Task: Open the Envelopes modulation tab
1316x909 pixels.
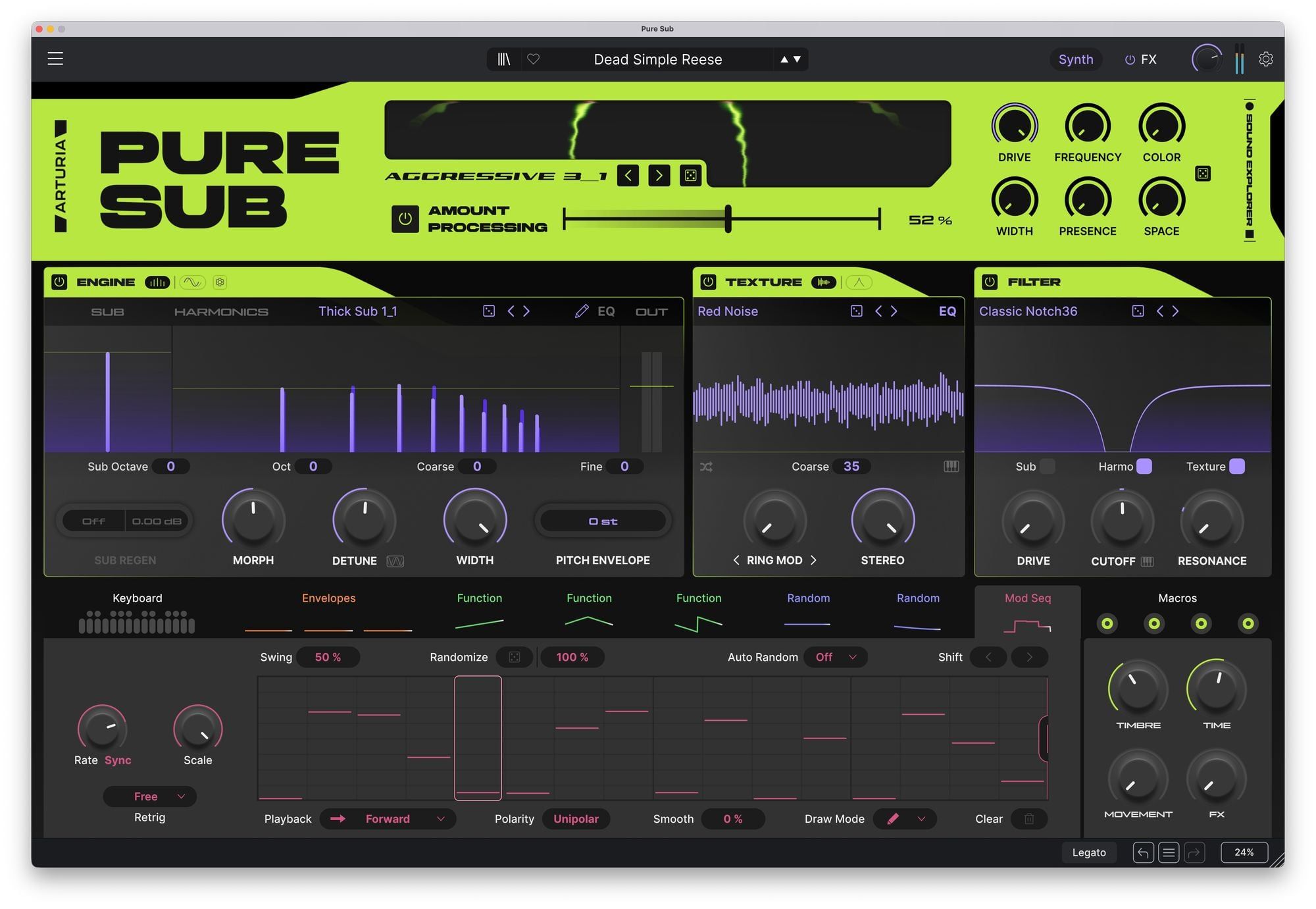Action: 328,613
